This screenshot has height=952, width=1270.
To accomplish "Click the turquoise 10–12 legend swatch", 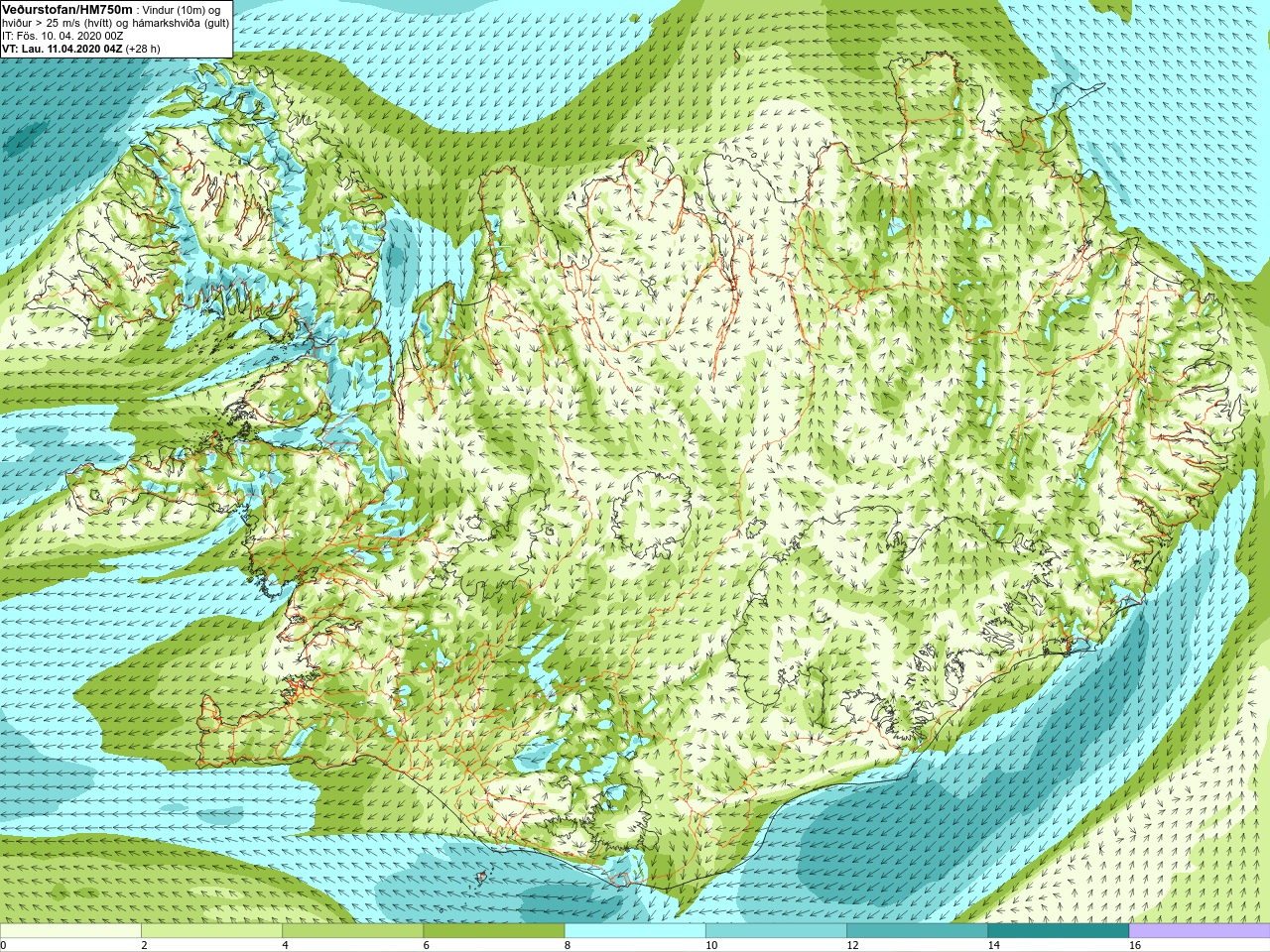I will pos(776,931).
